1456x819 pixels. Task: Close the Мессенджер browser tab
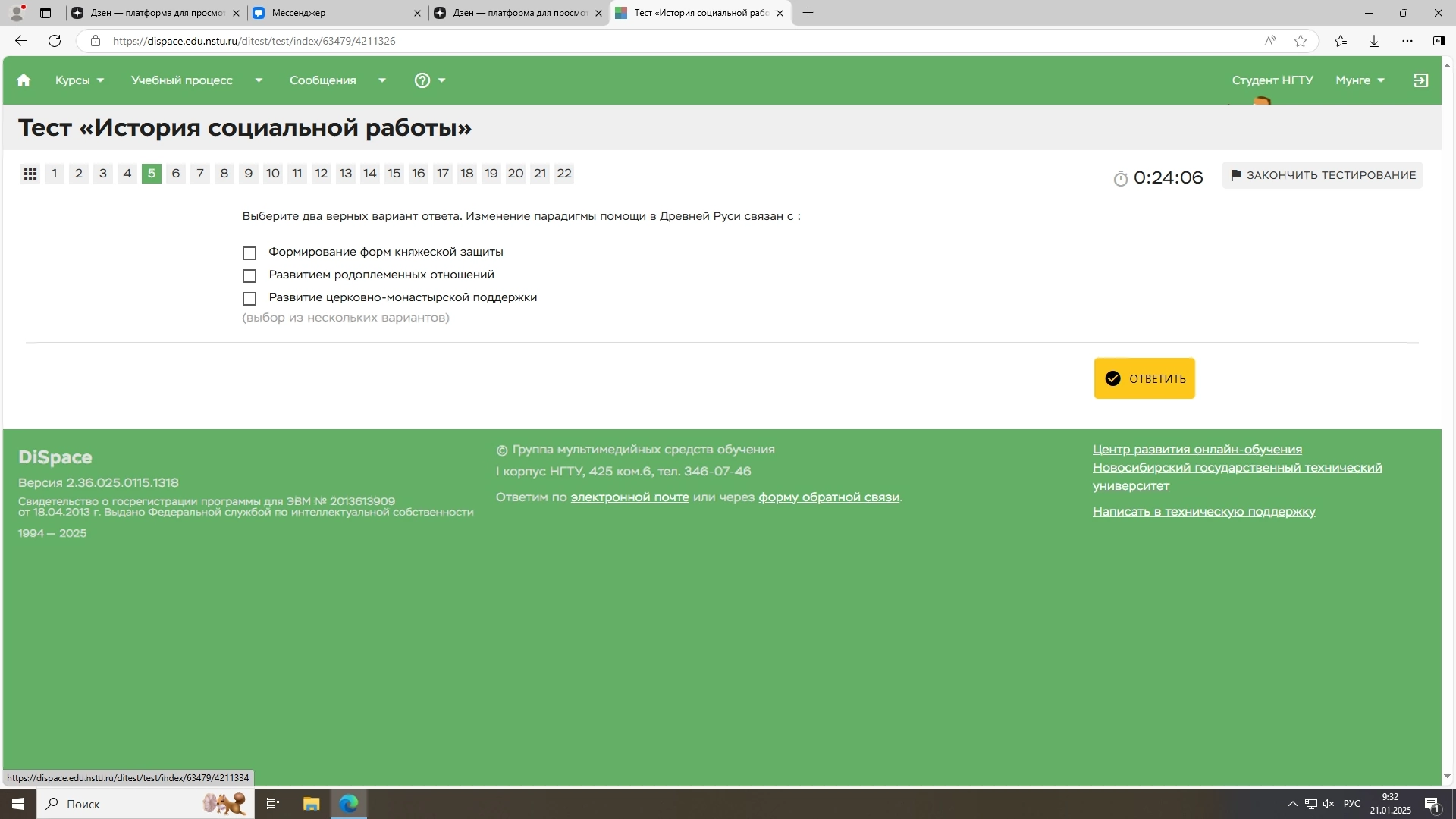pos(417,13)
